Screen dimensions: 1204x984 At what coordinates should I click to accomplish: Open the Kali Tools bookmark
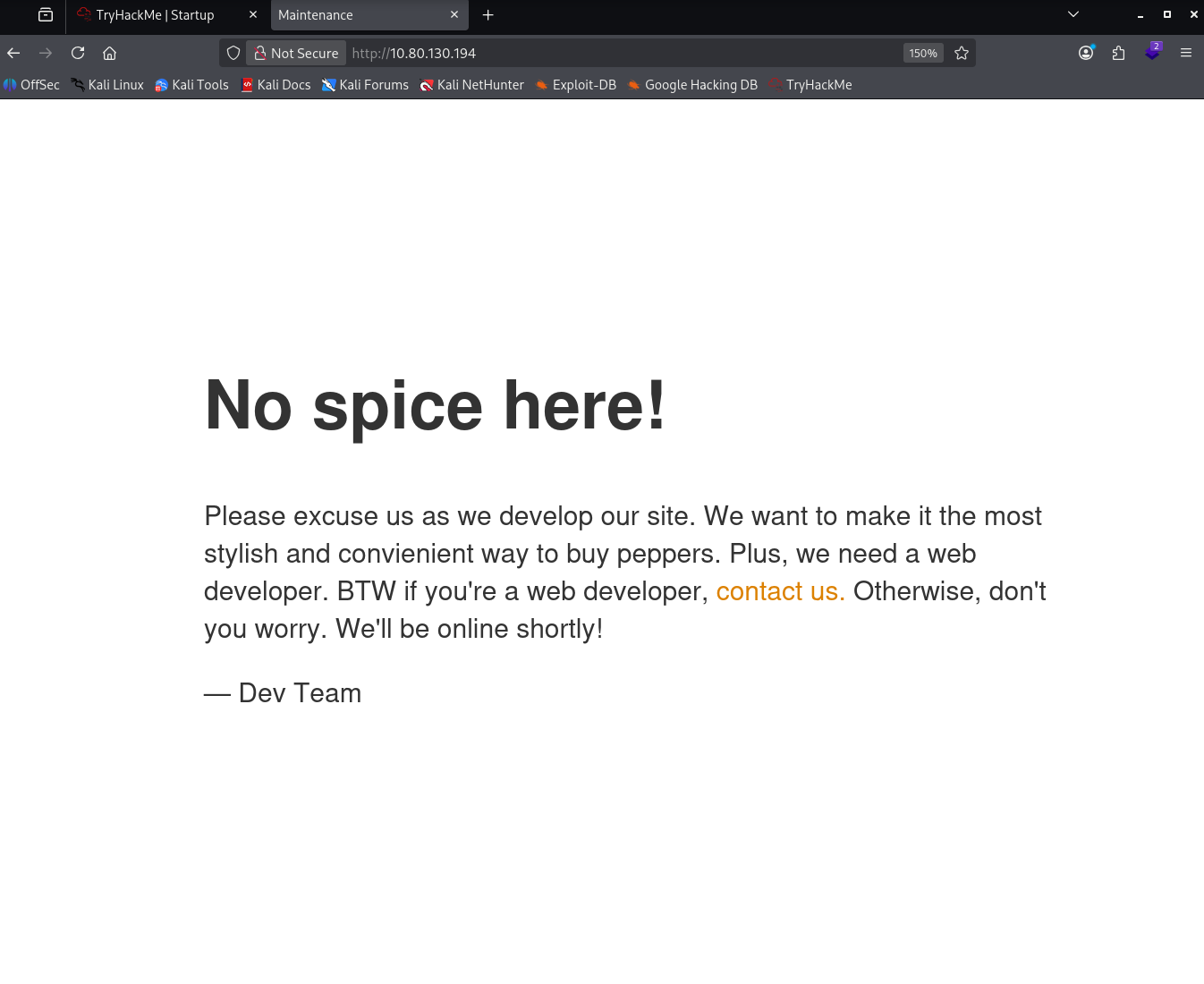[x=191, y=85]
